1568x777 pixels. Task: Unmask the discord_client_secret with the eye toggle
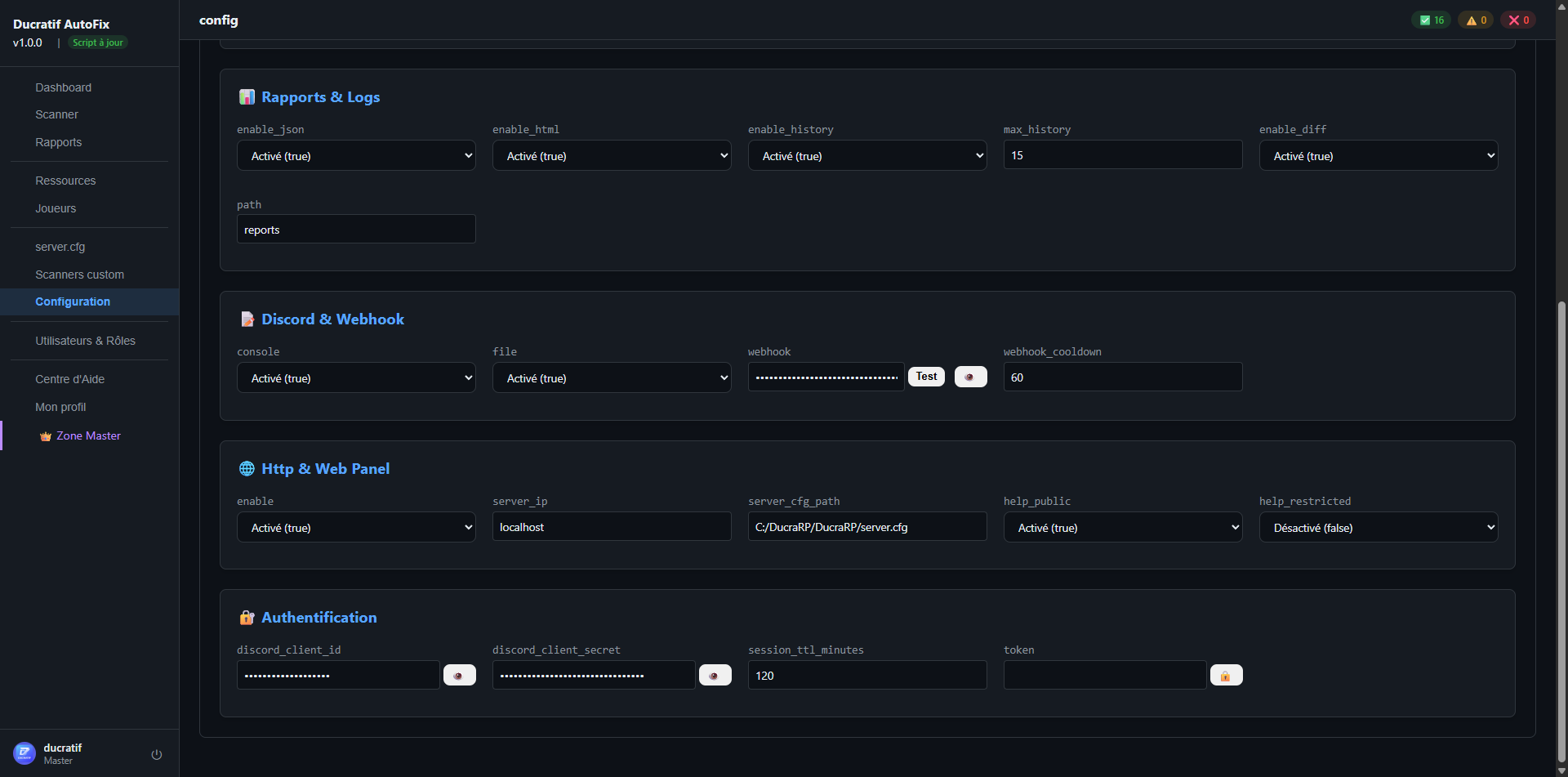click(x=715, y=675)
